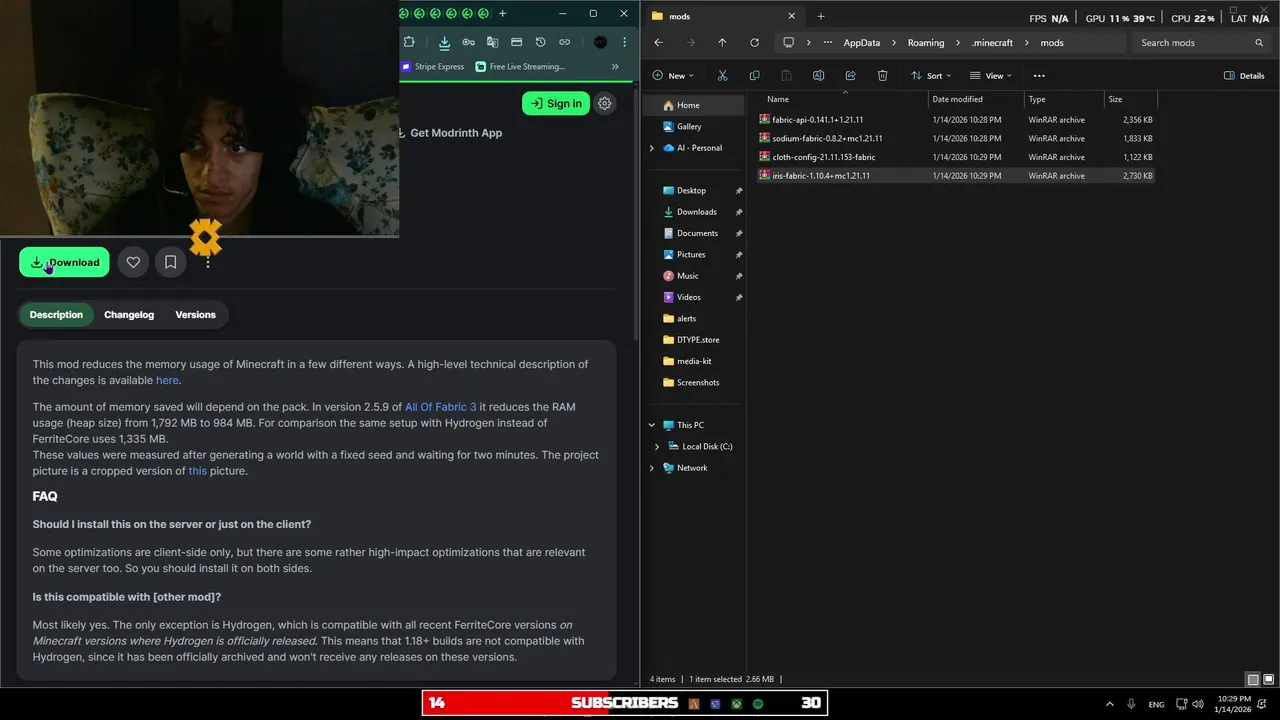Viewport: 1280px width, 720px height.
Task: Open the Sort dropdown
Action: 930,76
